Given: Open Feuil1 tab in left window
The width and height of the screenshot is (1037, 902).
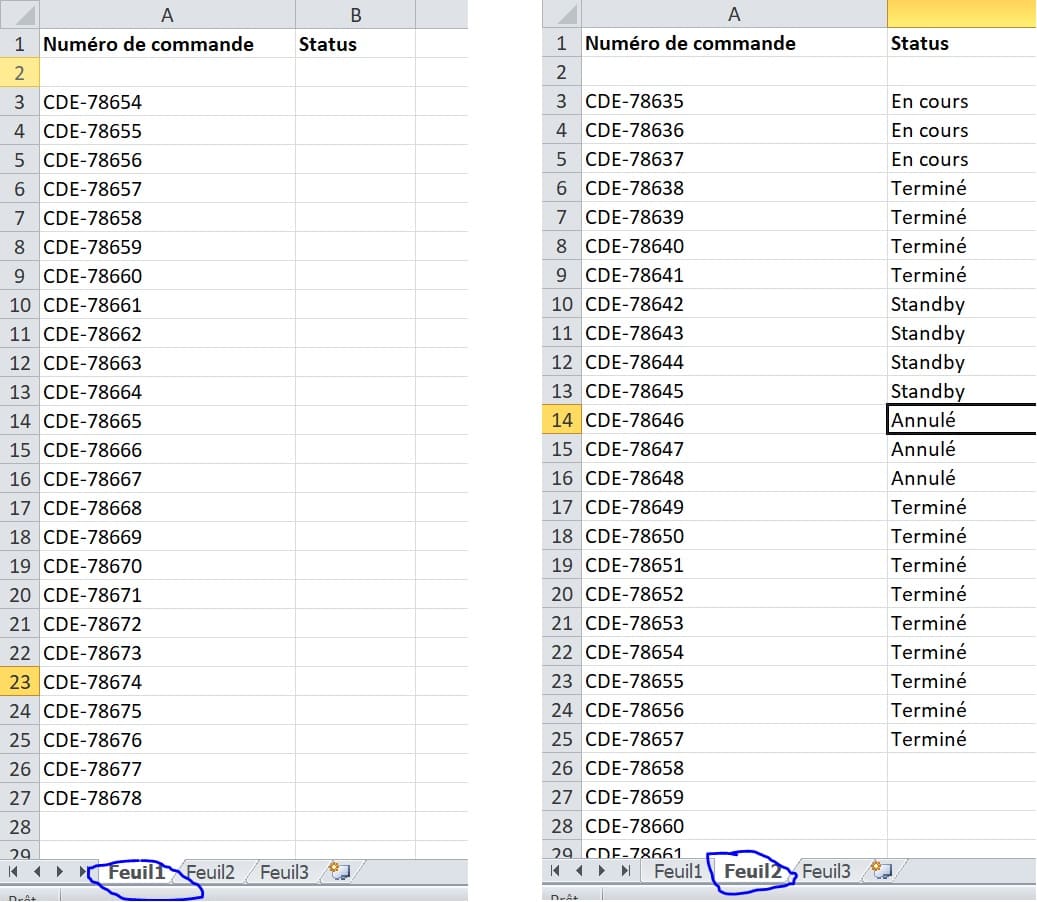Looking at the screenshot, I should click(x=136, y=872).
